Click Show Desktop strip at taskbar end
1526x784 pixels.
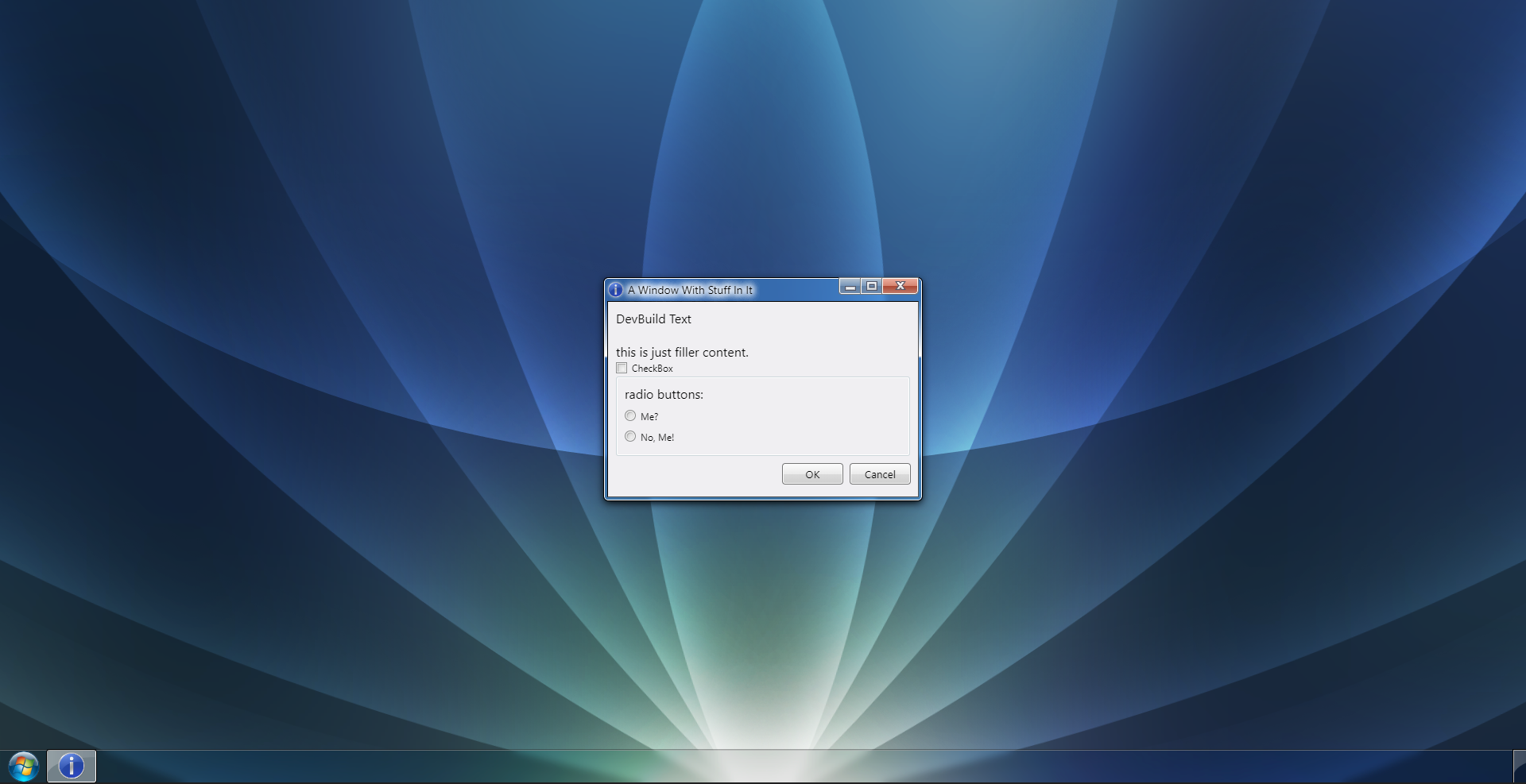[x=1519, y=767]
